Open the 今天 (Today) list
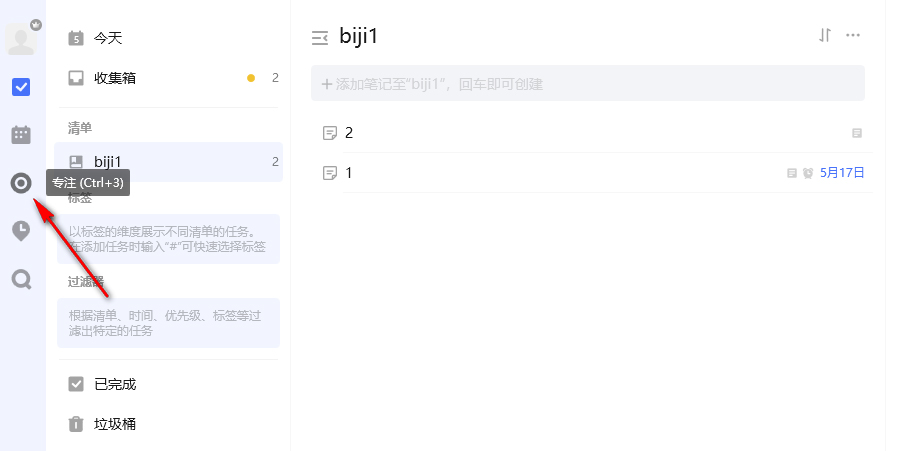The image size is (899, 451). [x=169, y=38]
